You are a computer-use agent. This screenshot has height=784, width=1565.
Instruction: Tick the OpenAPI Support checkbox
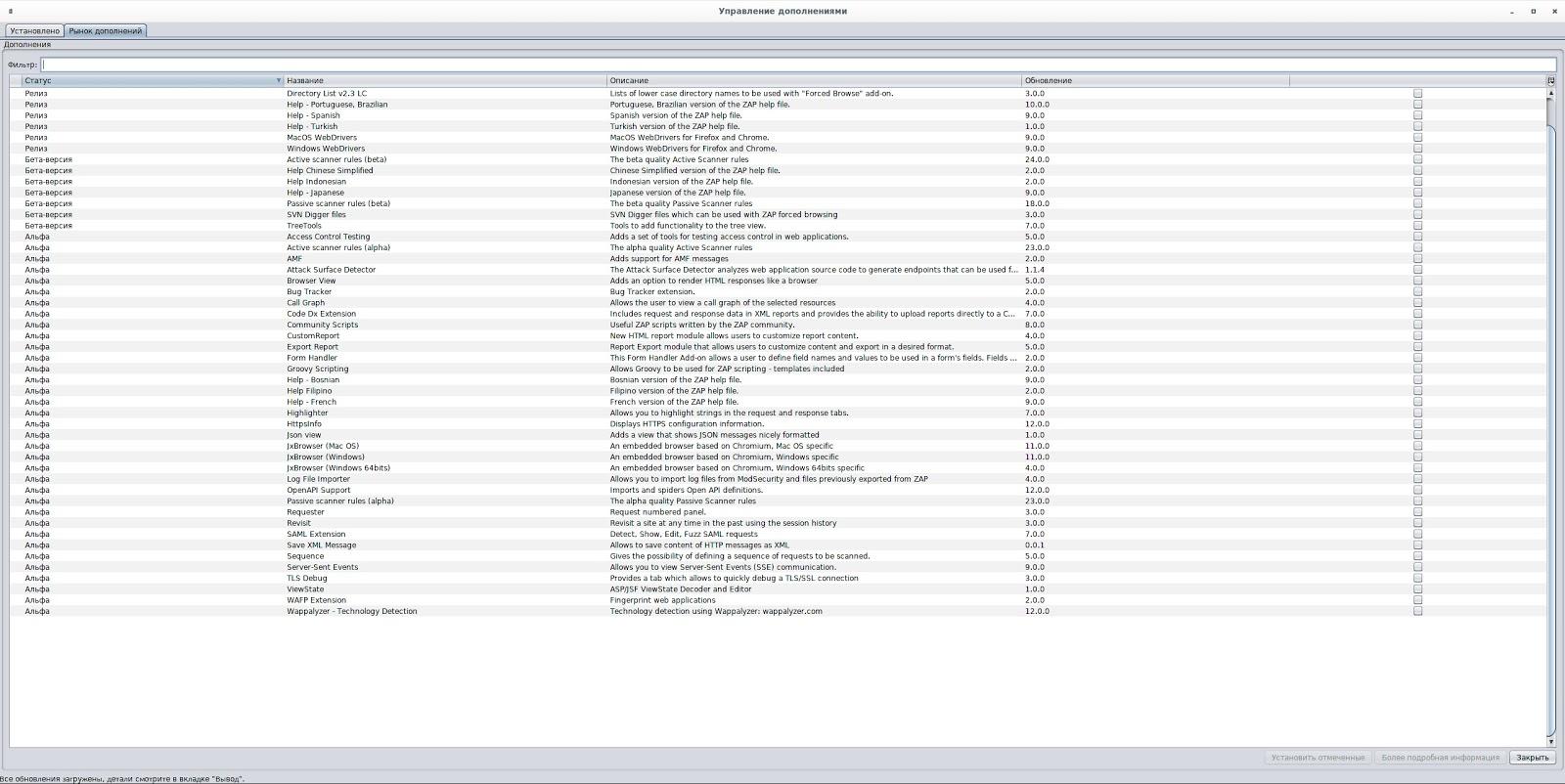[1417, 490]
